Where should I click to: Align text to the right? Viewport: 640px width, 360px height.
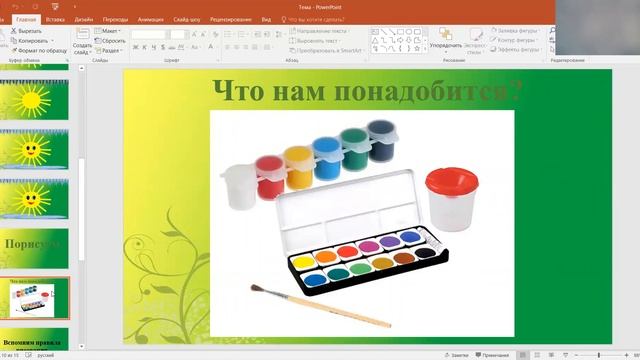click(245, 47)
